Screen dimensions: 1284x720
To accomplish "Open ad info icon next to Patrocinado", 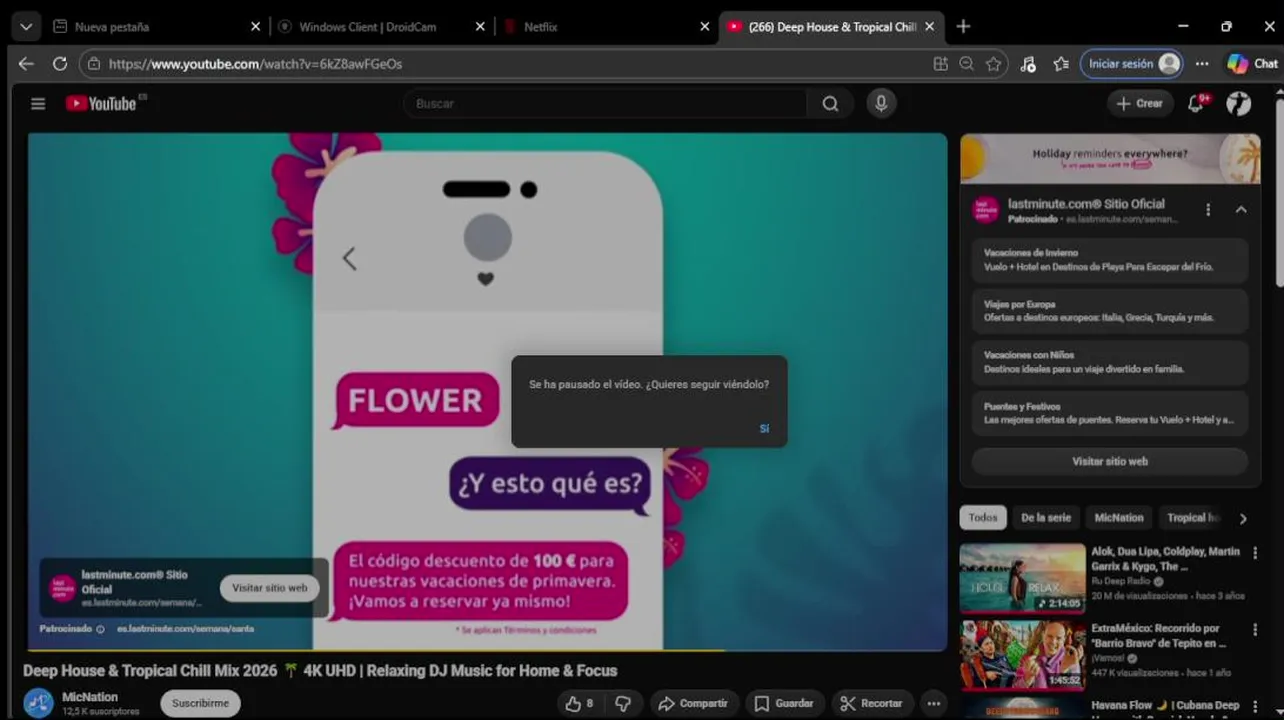I will tap(100, 629).
